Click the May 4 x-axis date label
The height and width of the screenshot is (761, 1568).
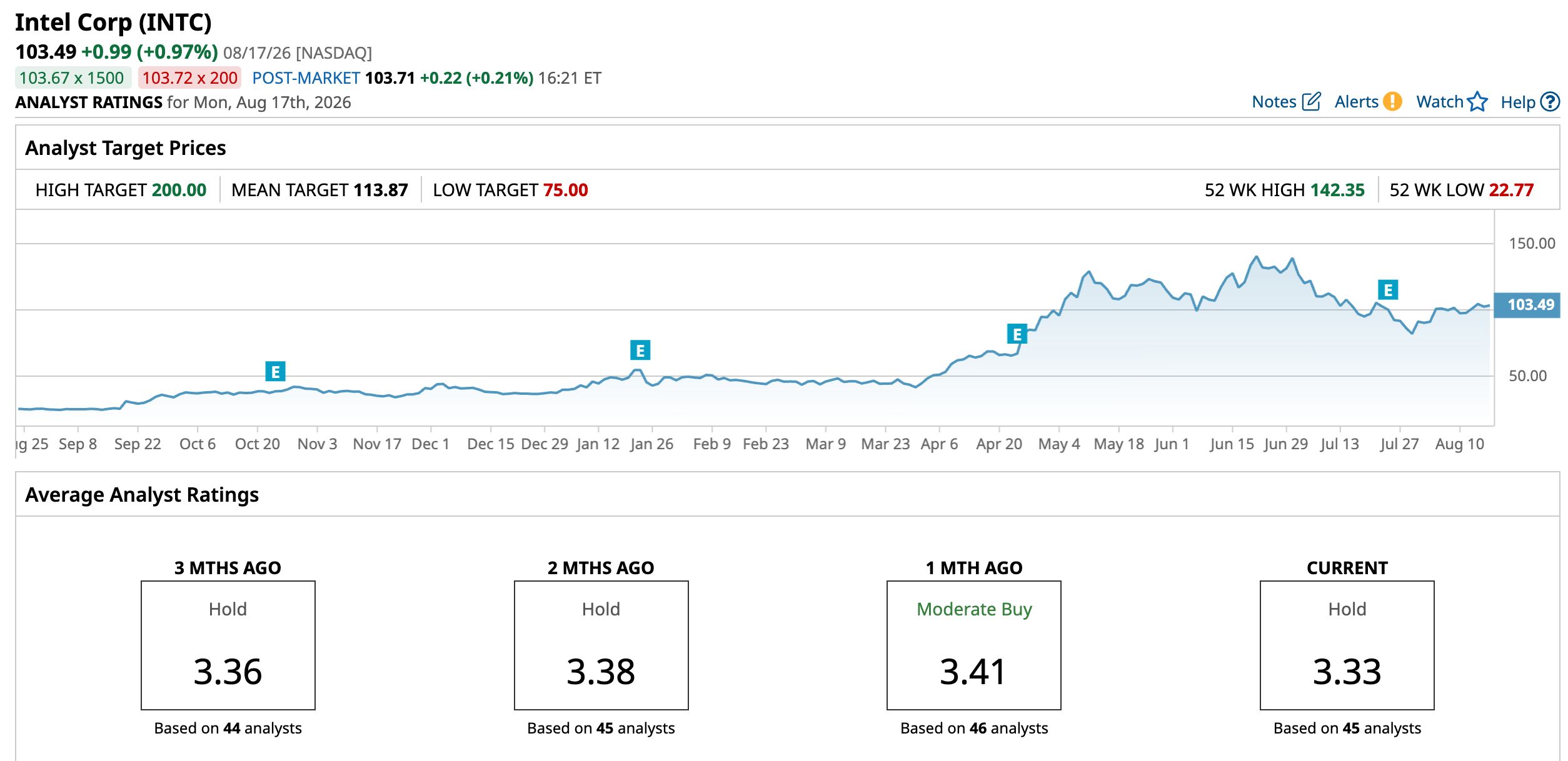1059,444
